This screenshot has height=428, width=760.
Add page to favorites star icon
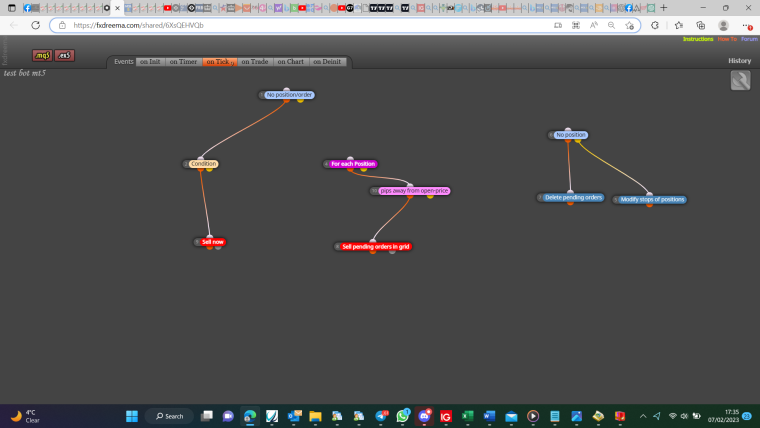coord(629,25)
